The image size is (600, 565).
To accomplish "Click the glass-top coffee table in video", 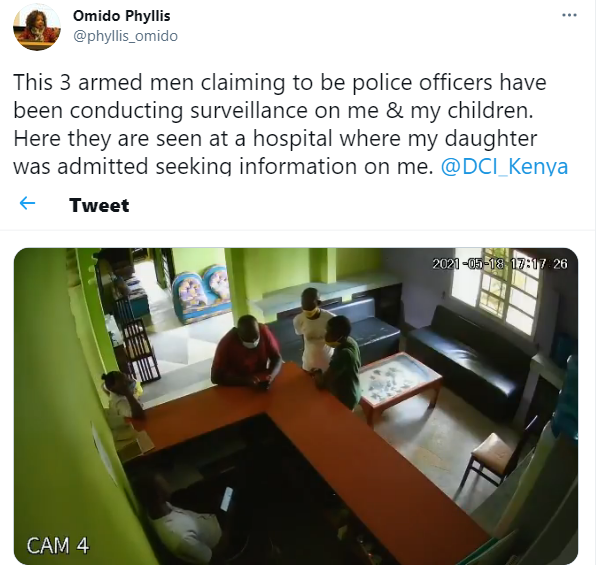I will pyautogui.click(x=400, y=382).
